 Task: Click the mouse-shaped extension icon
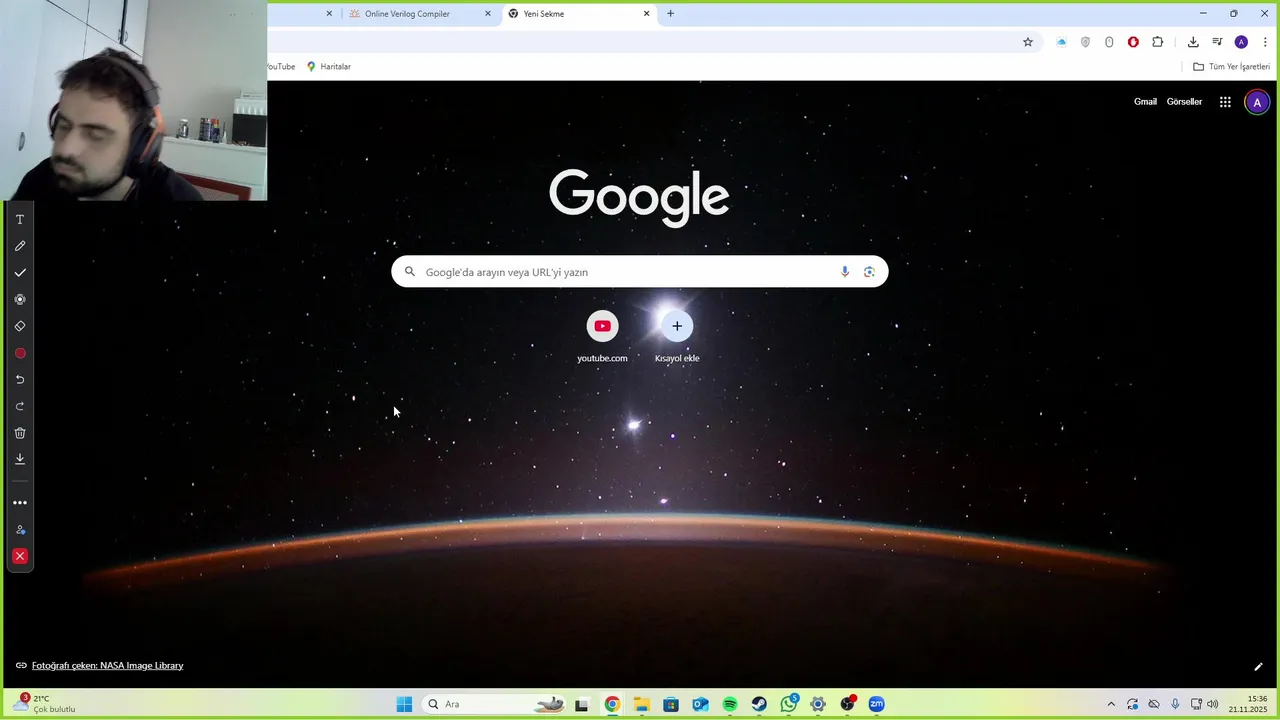coord(1109,42)
